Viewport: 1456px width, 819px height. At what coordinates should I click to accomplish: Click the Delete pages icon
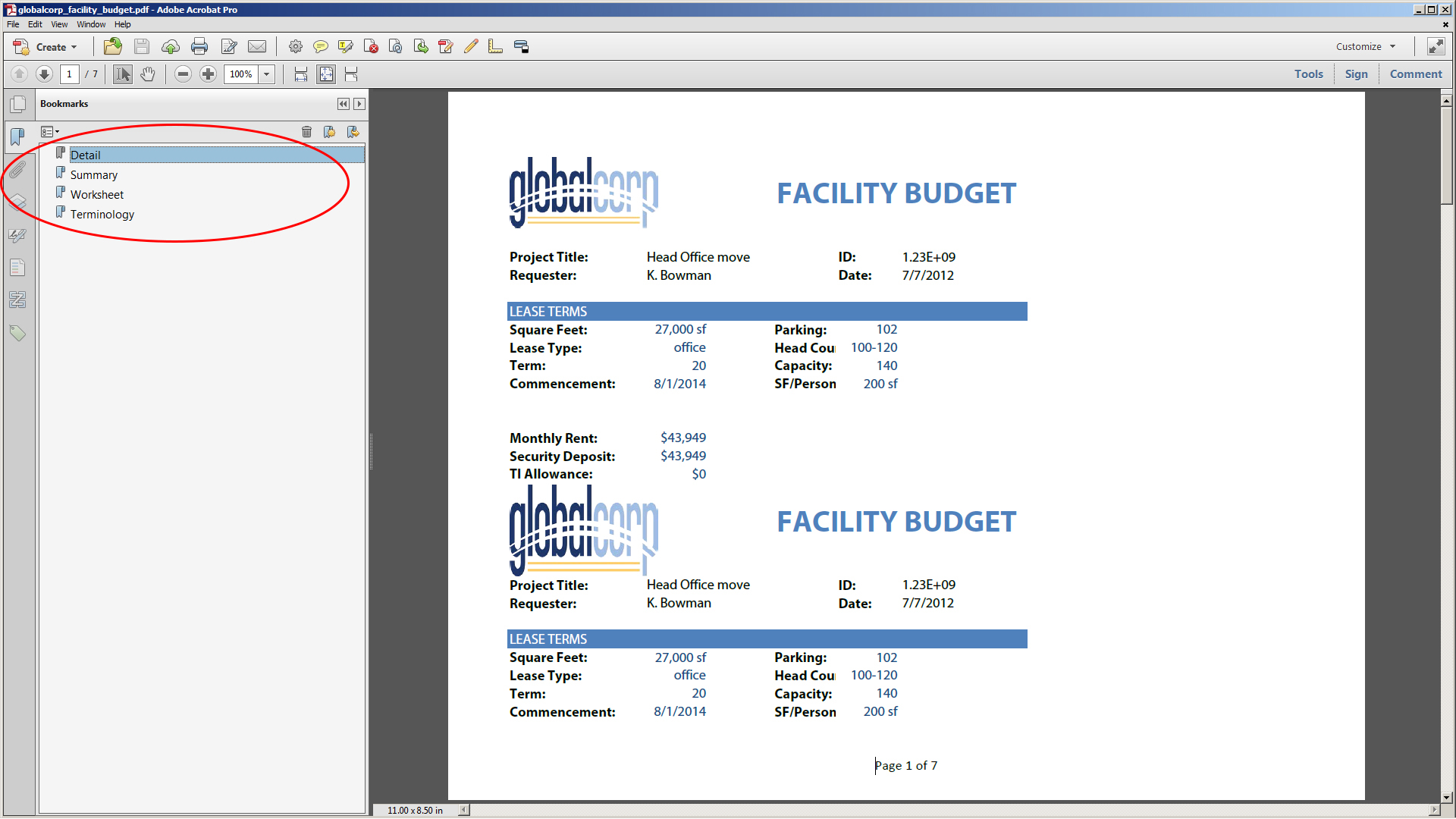point(371,47)
